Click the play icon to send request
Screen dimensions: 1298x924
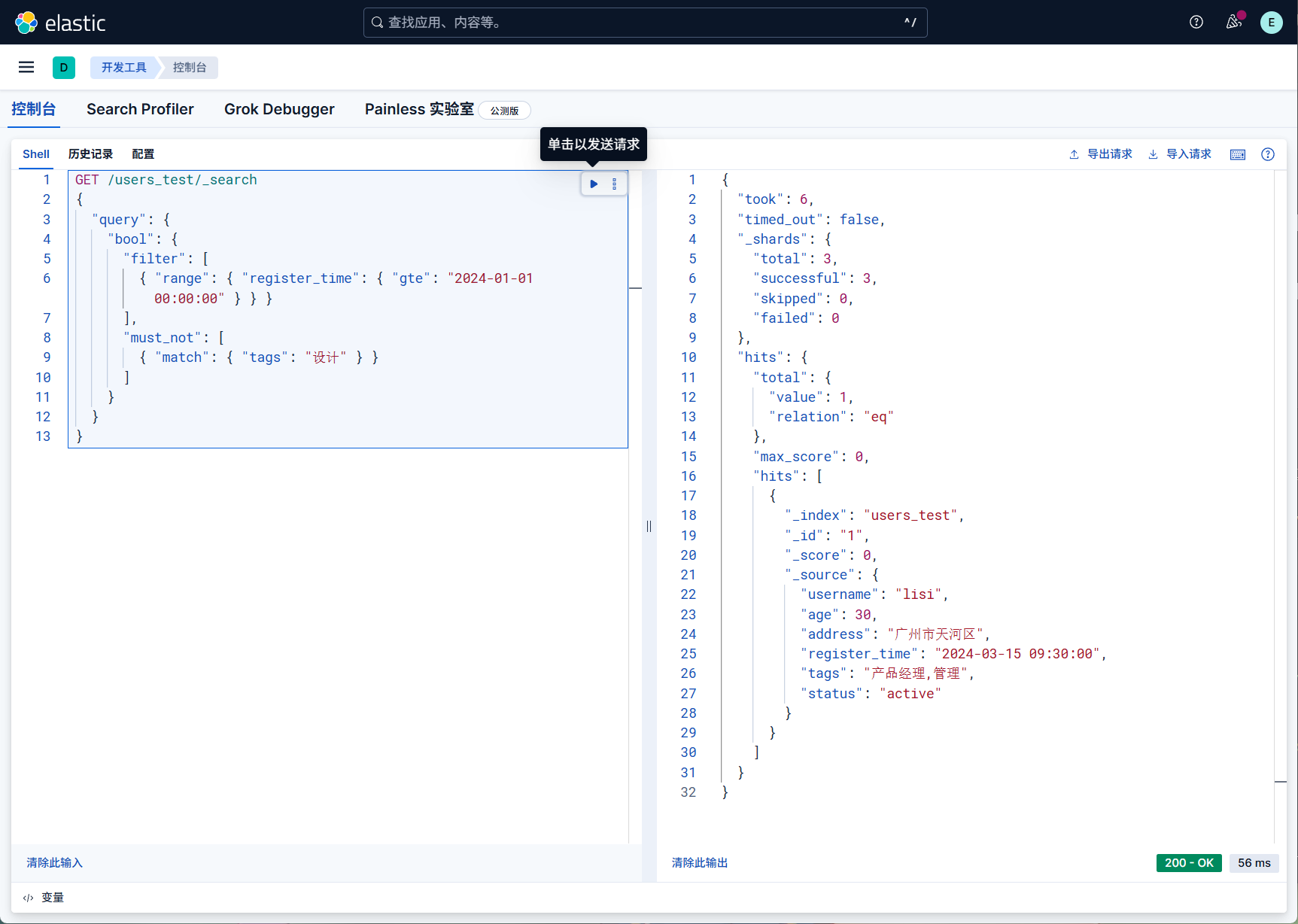pos(594,184)
